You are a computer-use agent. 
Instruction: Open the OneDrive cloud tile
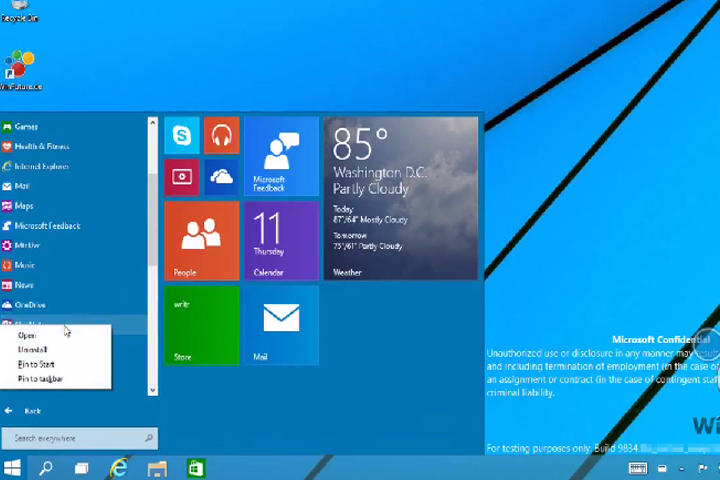coord(221,177)
